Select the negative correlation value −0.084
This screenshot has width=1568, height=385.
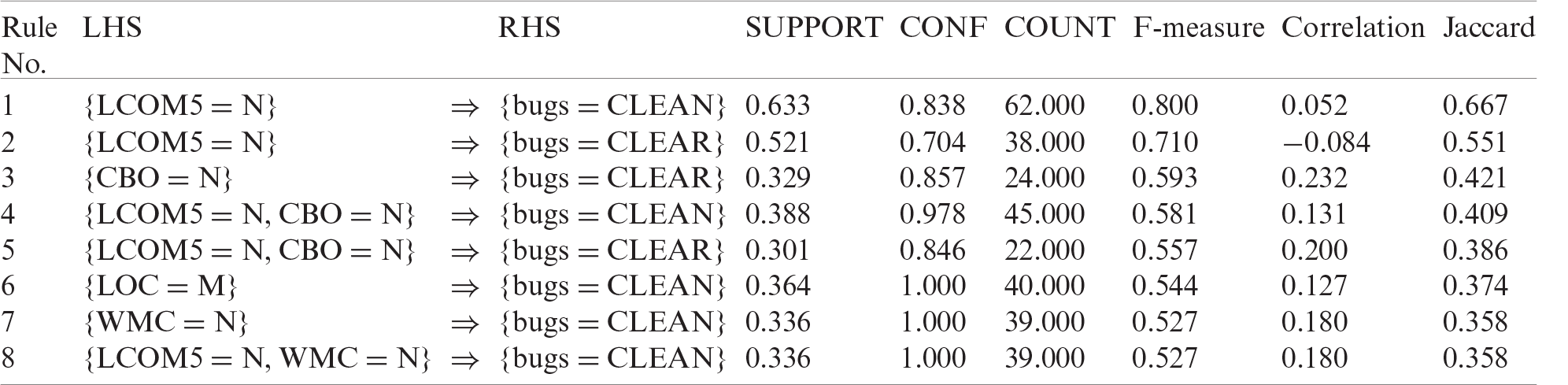pos(1326,143)
